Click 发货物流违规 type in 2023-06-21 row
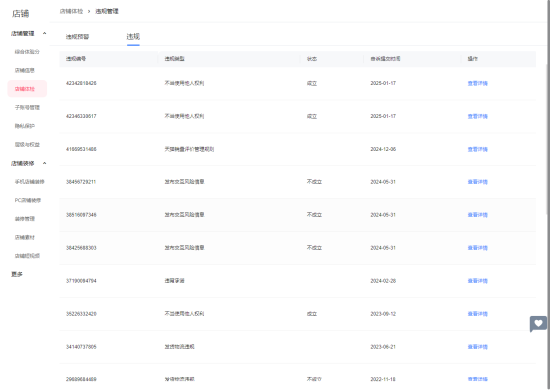The height and width of the screenshot is (391, 550). point(179,347)
